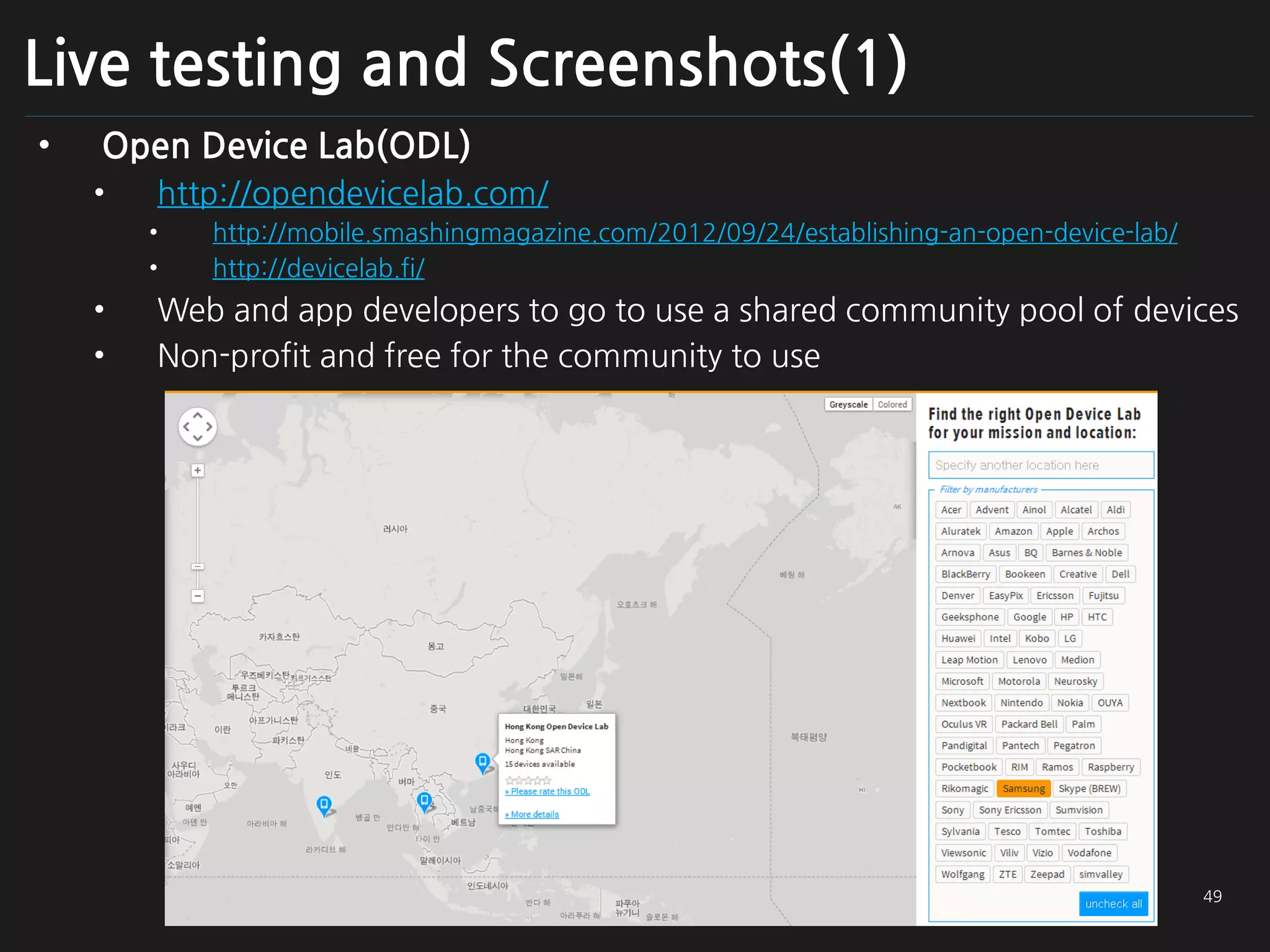Toggle the Google manufacturer filter

coord(1029,617)
